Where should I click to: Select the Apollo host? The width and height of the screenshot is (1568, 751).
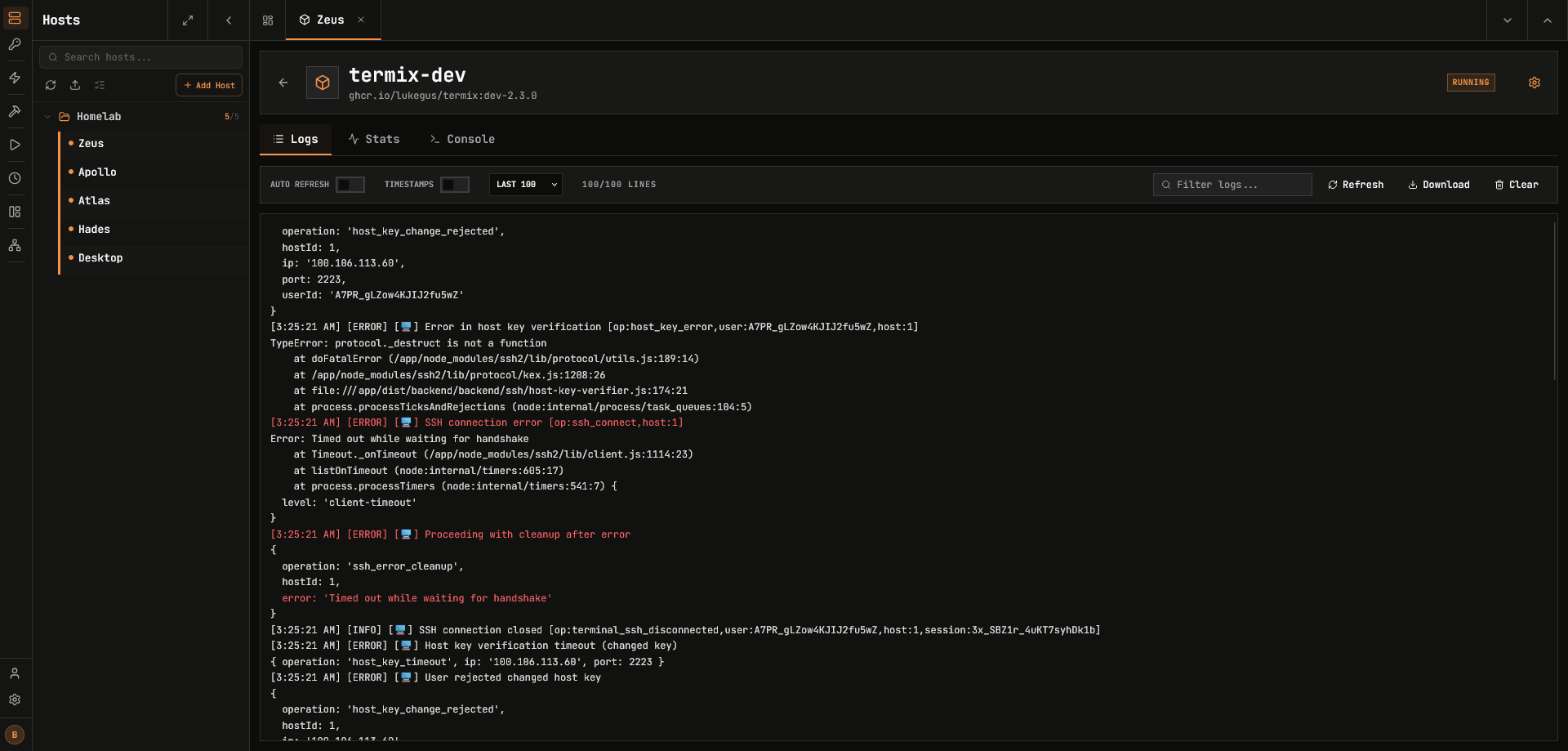154,172
